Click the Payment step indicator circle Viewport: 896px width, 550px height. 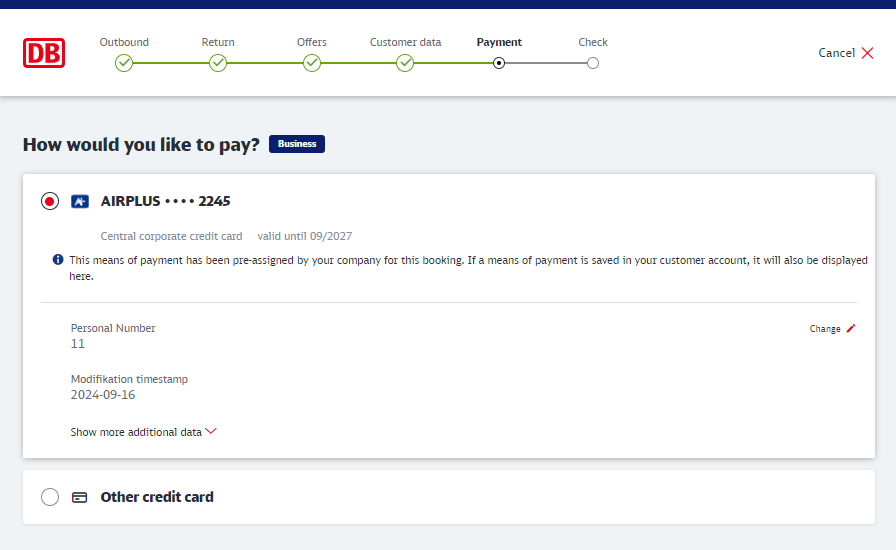(499, 63)
